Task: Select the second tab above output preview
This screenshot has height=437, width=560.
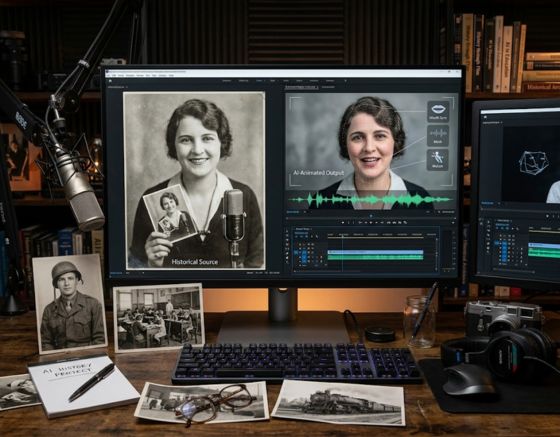Action: click(328, 87)
